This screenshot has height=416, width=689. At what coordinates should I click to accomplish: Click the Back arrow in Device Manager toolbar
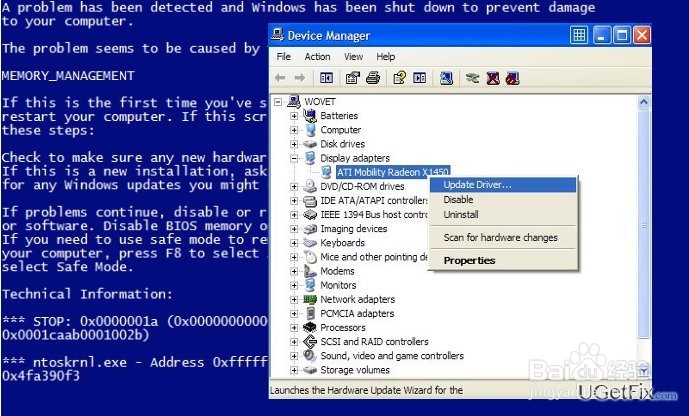tap(280, 78)
